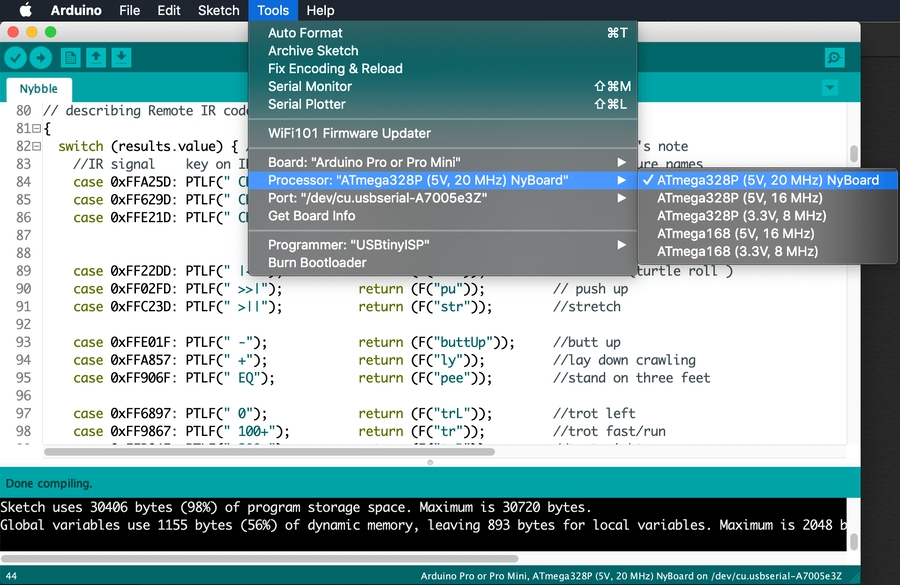The width and height of the screenshot is (900, 585).
Task: Click the Serial Plotter menu entry
Action: click(306, 104)
